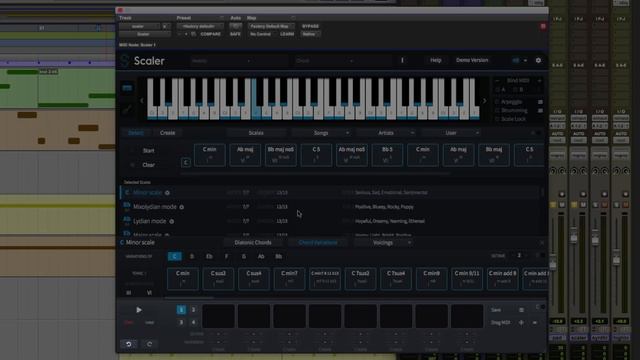Switch to the Create tab
Image resolution: width=640 pixels, height=360 pixels.
(x=167, y=133)
